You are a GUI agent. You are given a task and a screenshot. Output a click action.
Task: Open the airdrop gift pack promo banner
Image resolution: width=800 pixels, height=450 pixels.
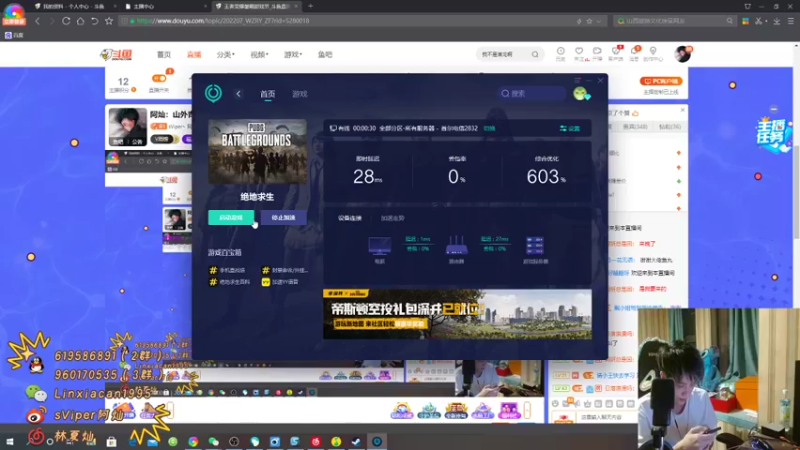click(457, 314)
